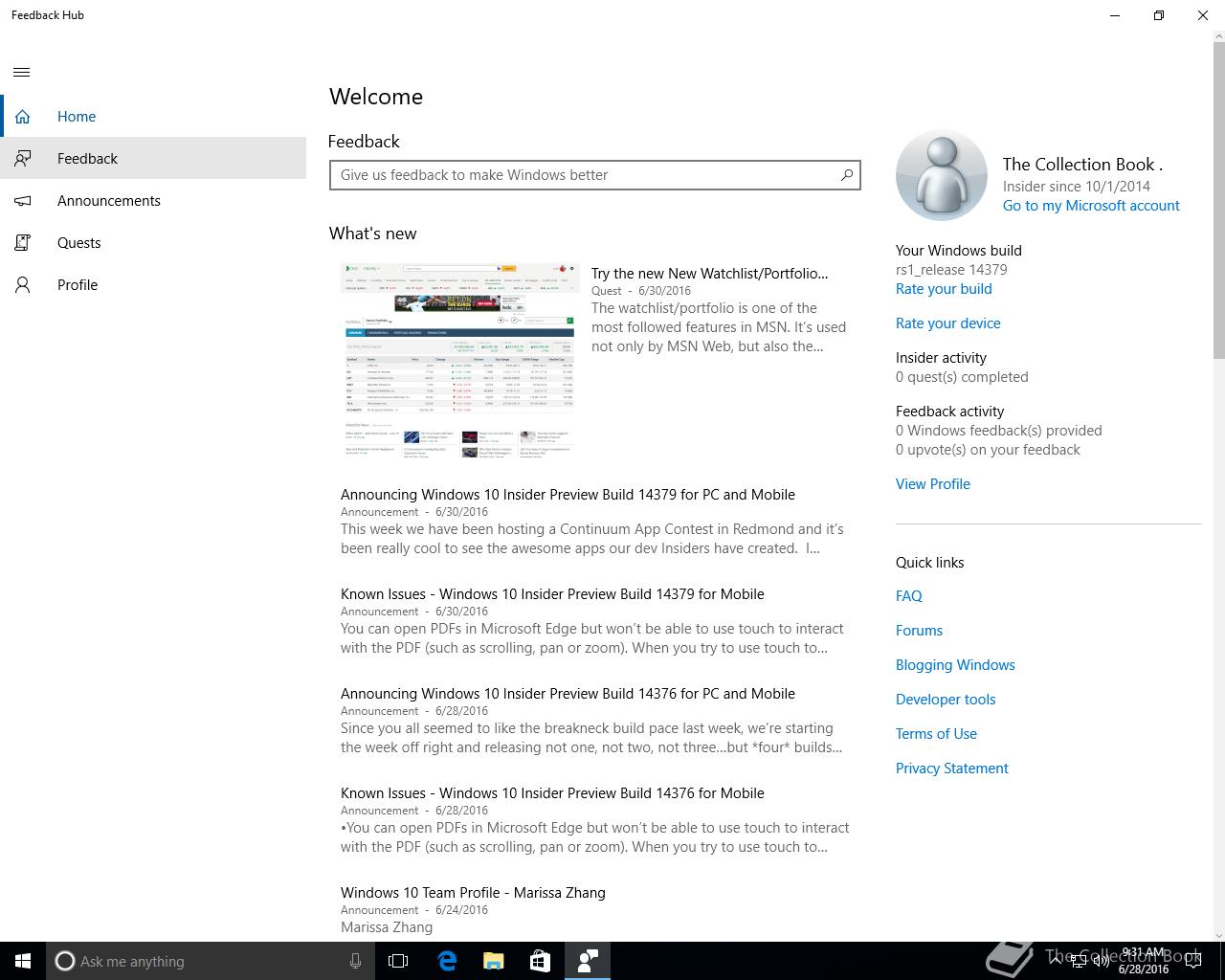
Task: Select Quests in the sidebar
Action: tap(153, 243)
